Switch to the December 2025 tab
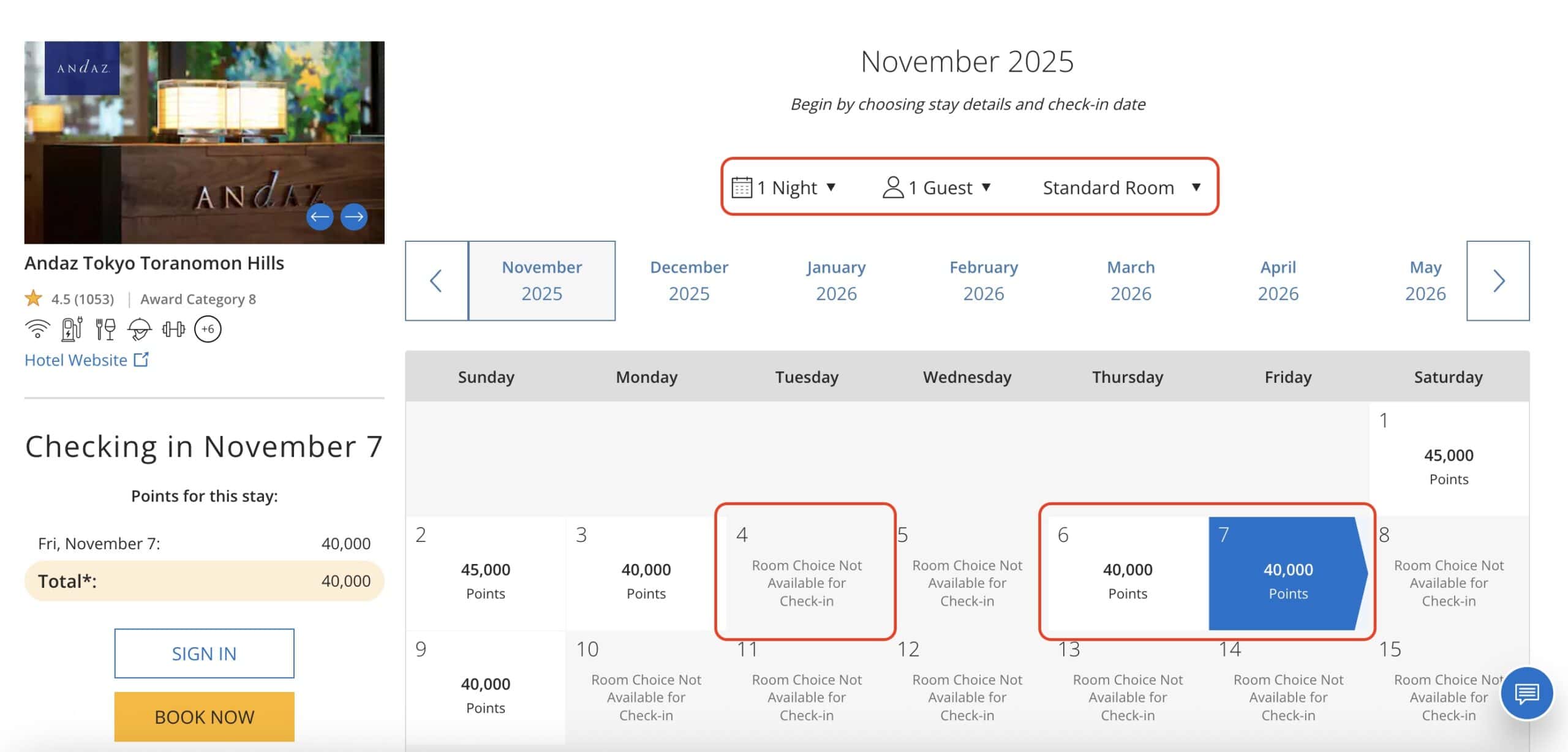 [x=690, y=280]
